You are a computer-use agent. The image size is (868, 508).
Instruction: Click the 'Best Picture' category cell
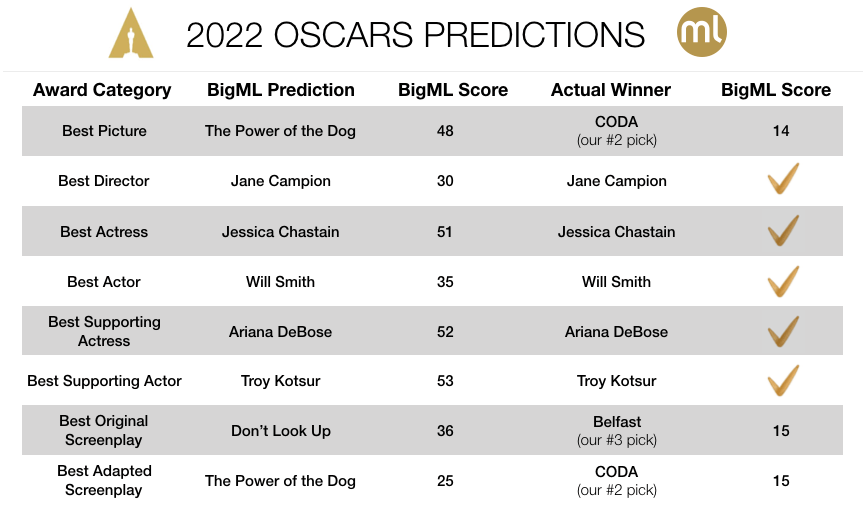point(104,131)
